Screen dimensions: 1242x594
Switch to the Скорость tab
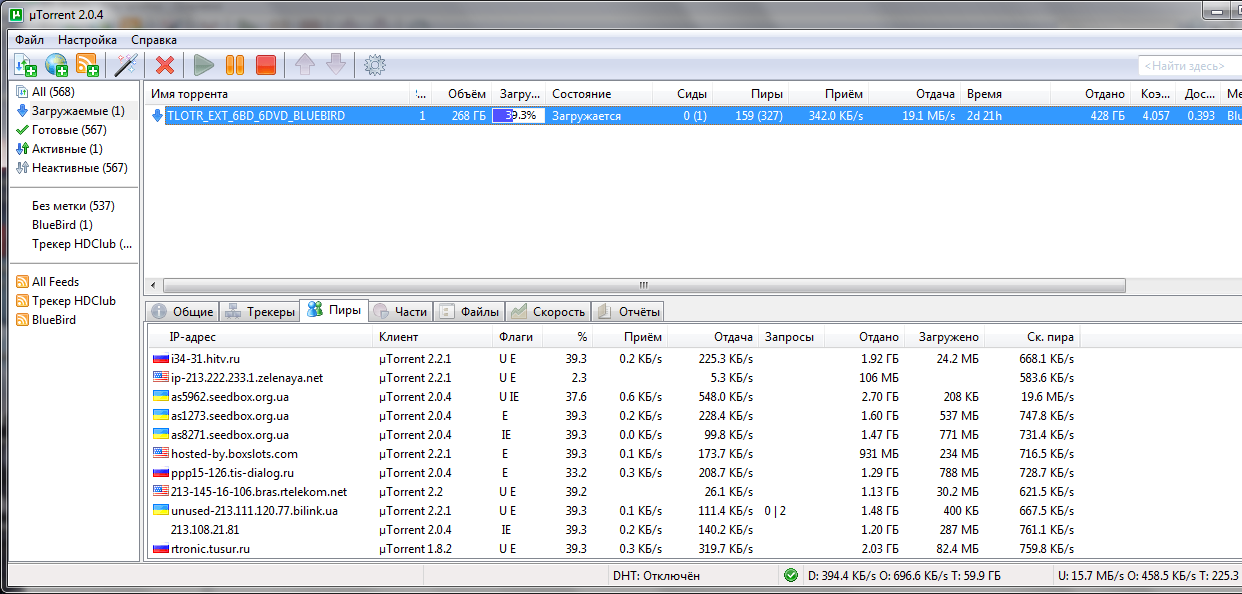click(x=548, y=312)
